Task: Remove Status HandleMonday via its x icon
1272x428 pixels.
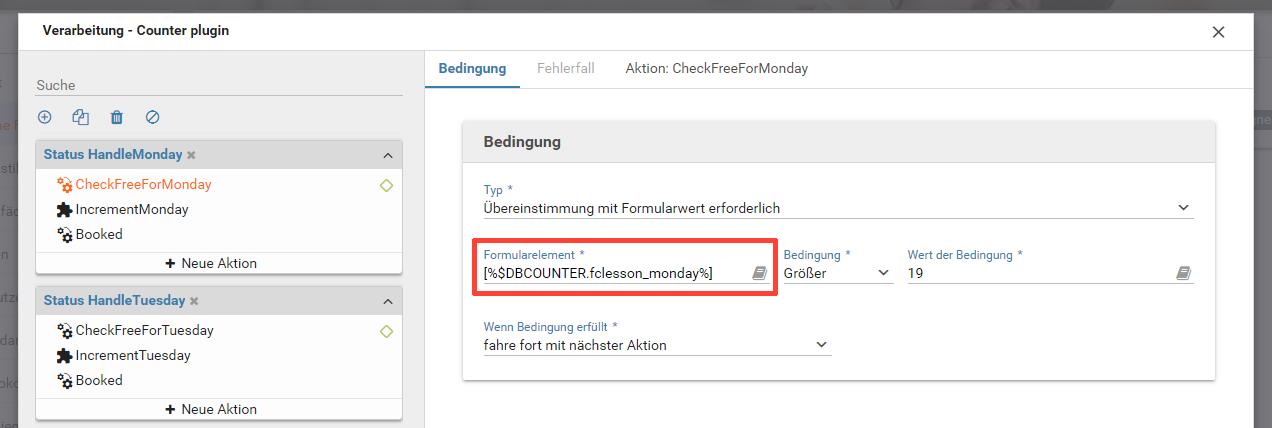Action: click(191, 155)
